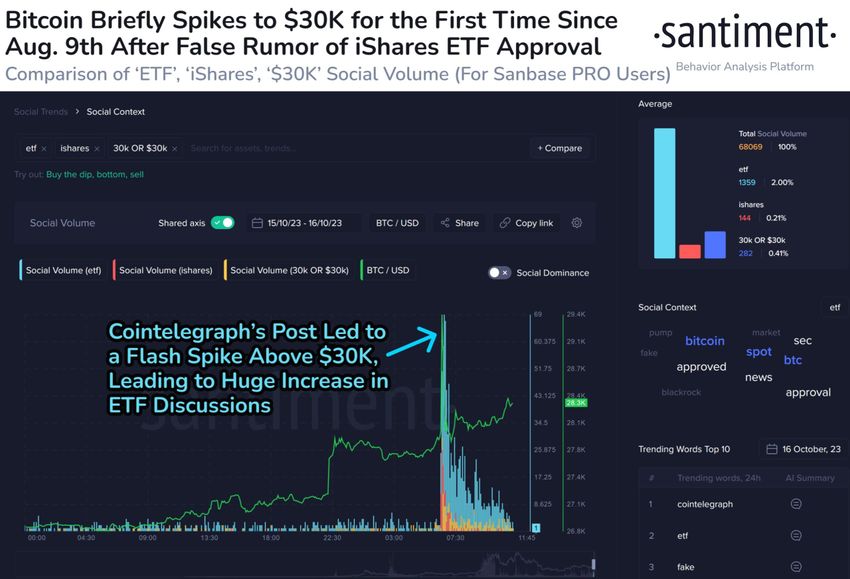
Task: Open the 16 October date picker for Trending Words
Action: (x=800, y=449)
